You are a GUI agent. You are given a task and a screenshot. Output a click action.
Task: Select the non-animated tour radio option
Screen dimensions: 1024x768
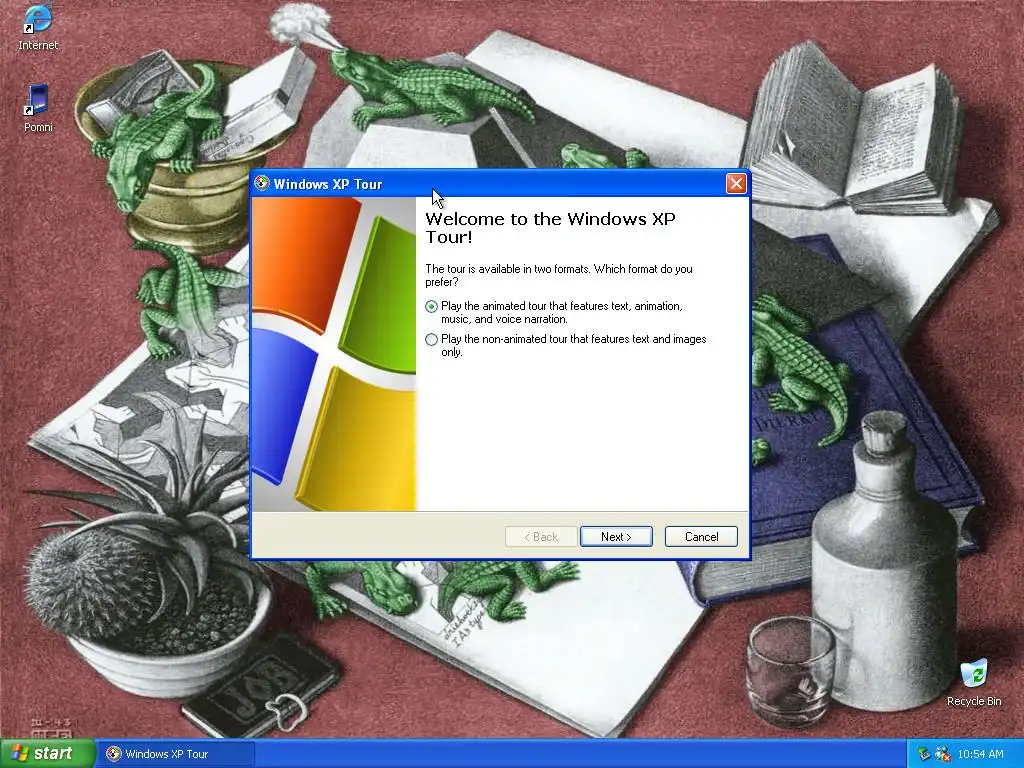point(431,340)
